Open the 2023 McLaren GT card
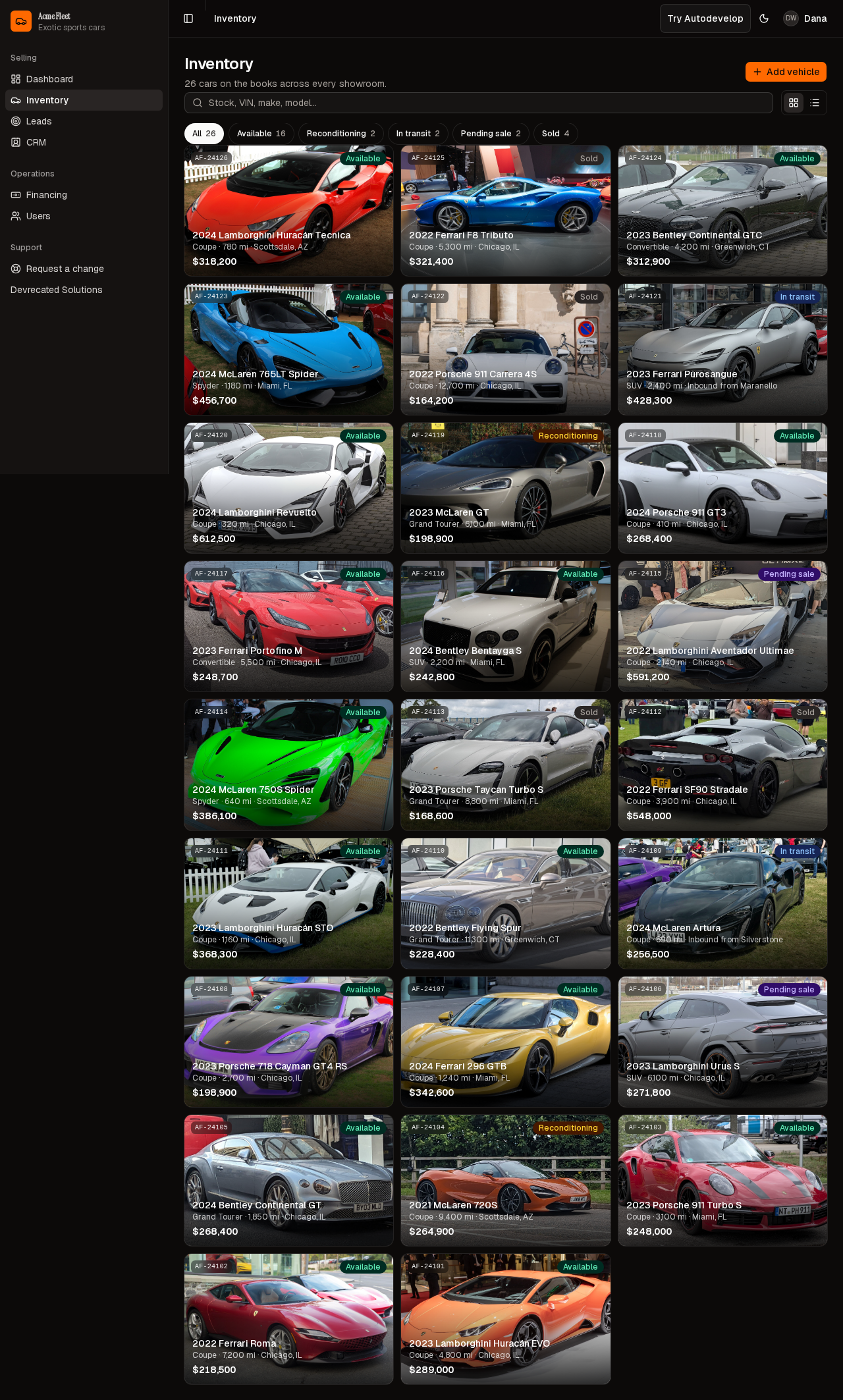 point(506,488)
